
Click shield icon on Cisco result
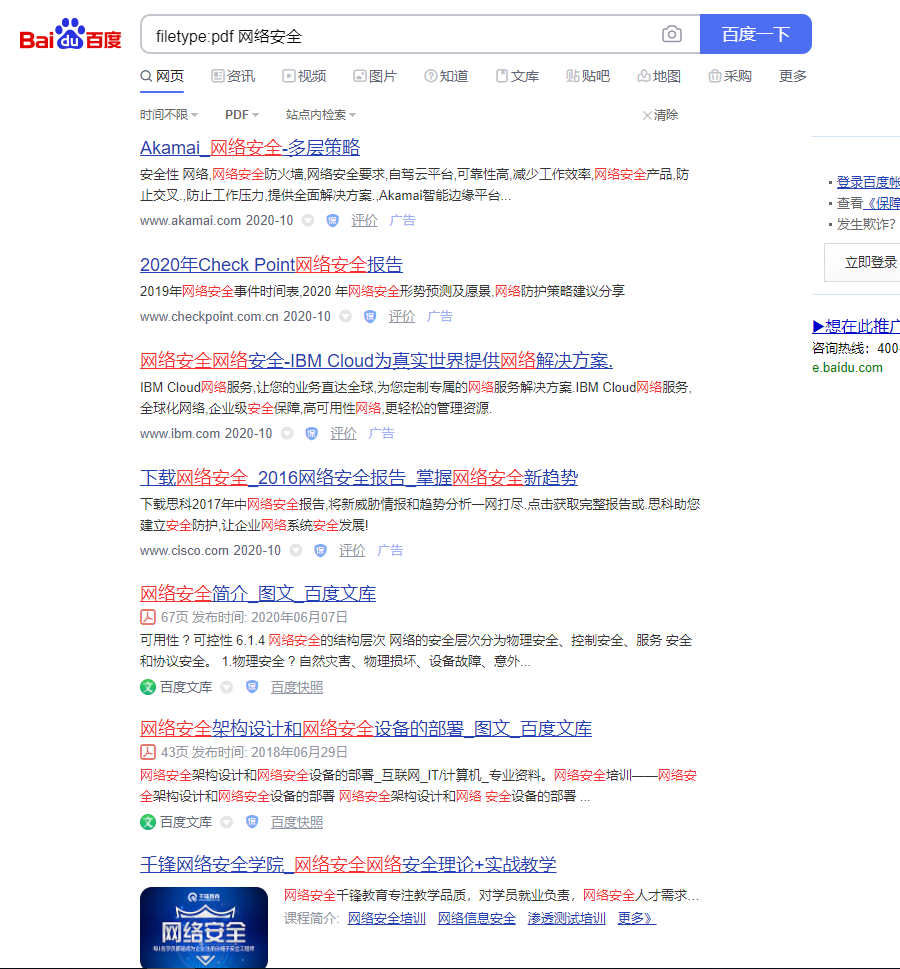[320, 550]
